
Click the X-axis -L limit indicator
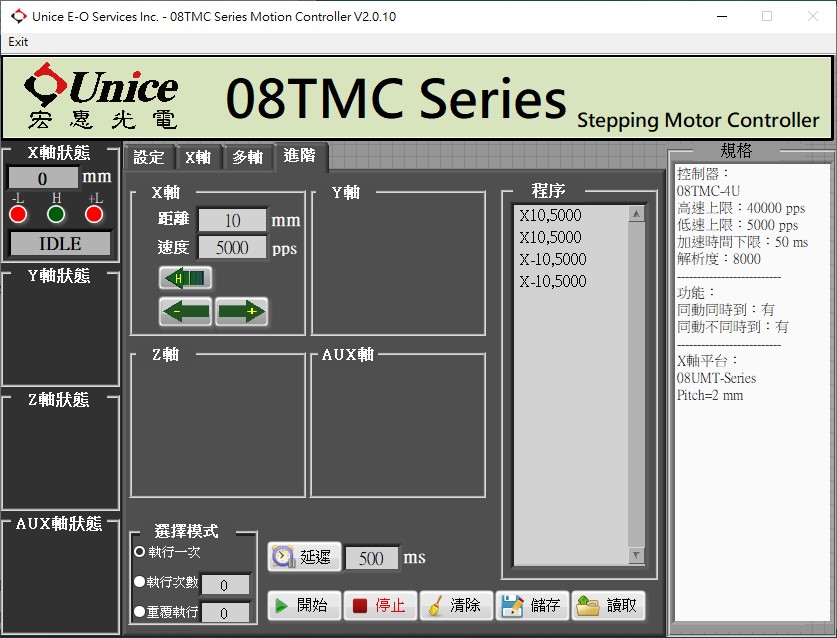18,215
